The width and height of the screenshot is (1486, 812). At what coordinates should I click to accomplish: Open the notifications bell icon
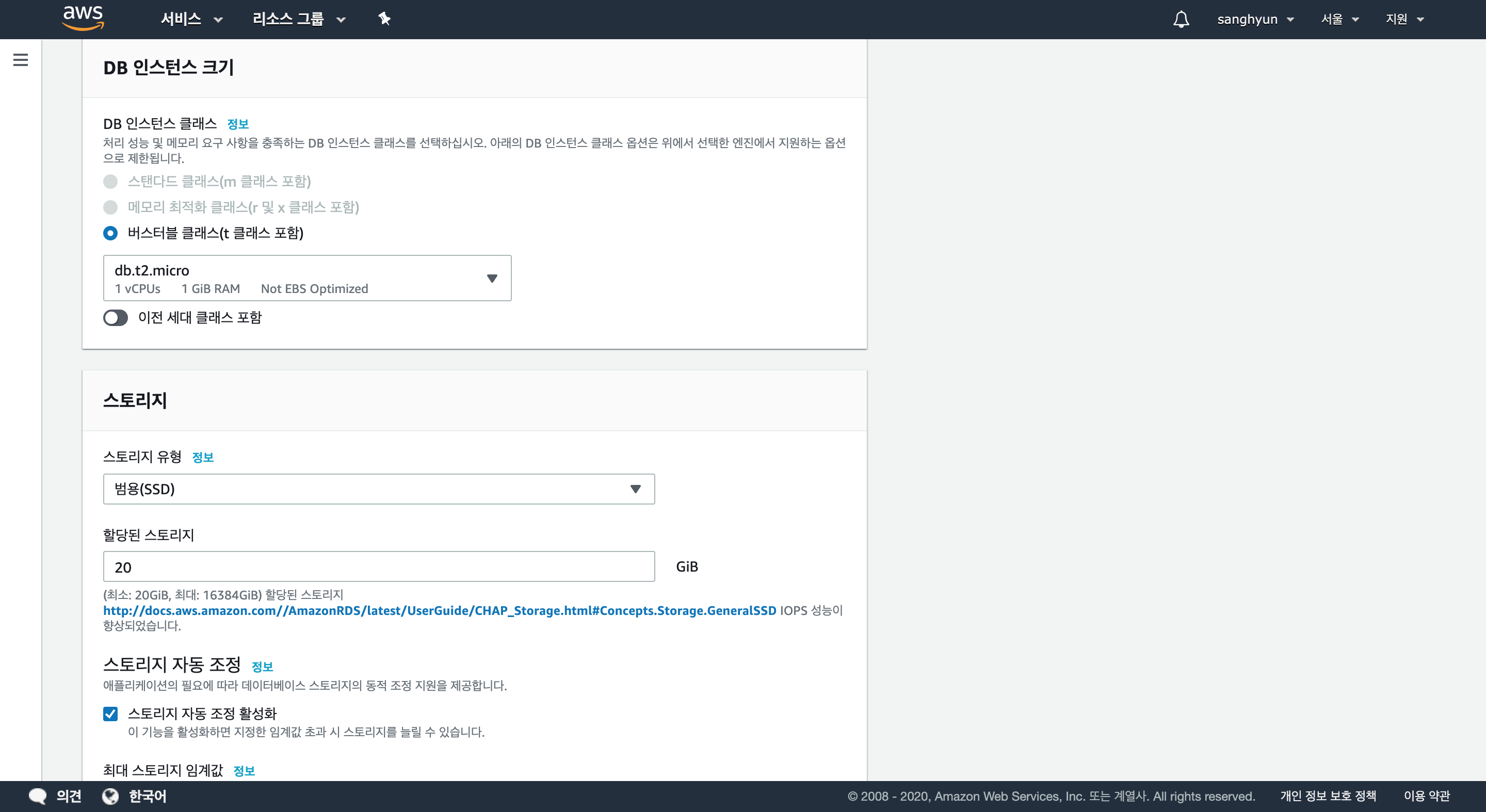coord(1181,19)
